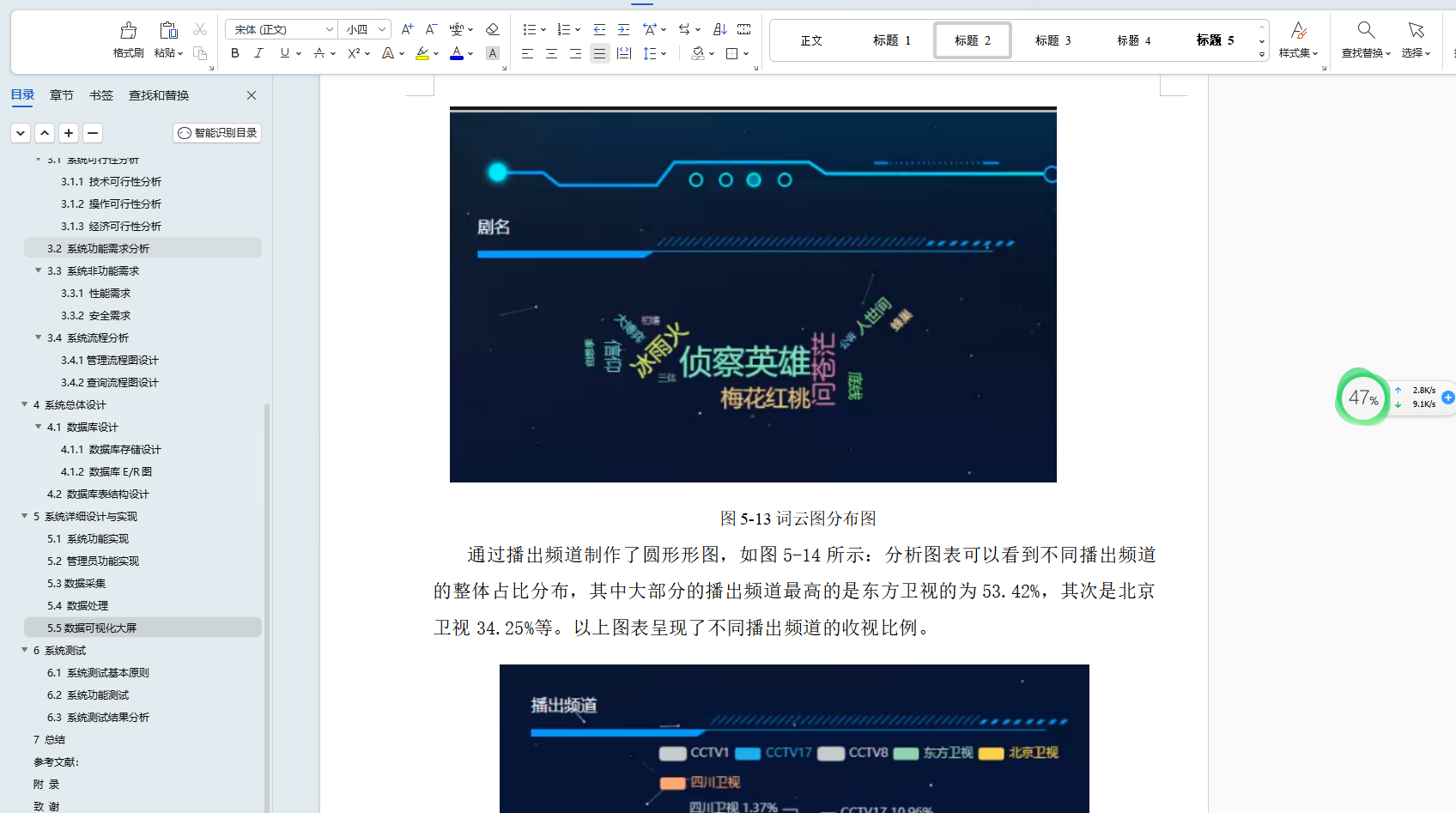Click the borders icon
The height and width of the screenshot is (813, 1456).
tap(732, 53)
